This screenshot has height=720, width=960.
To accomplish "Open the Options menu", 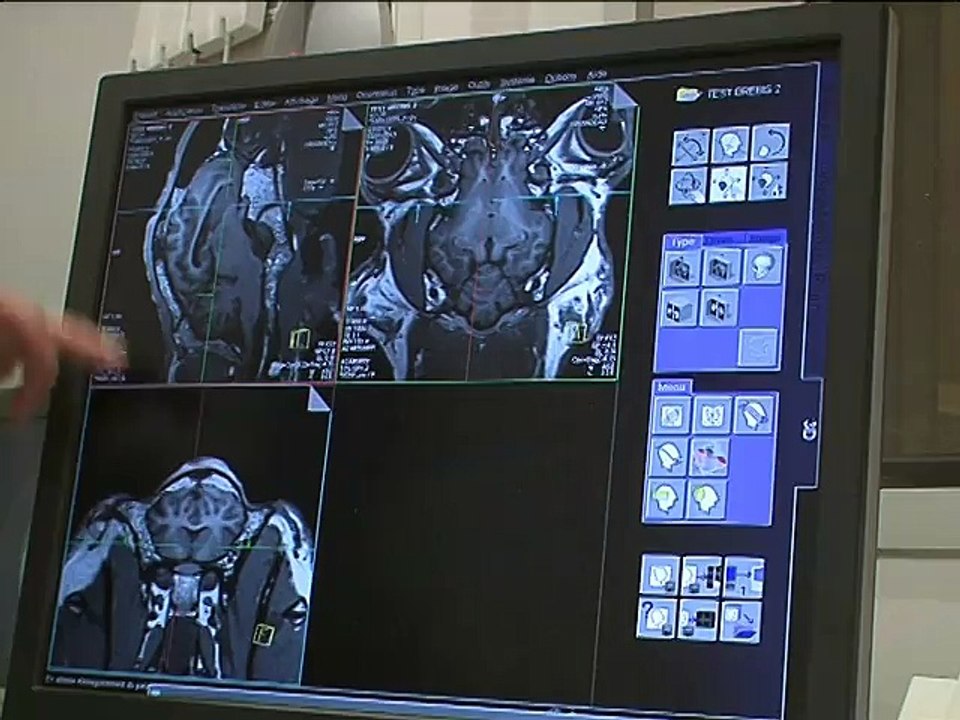I will (x=561, y=78).
